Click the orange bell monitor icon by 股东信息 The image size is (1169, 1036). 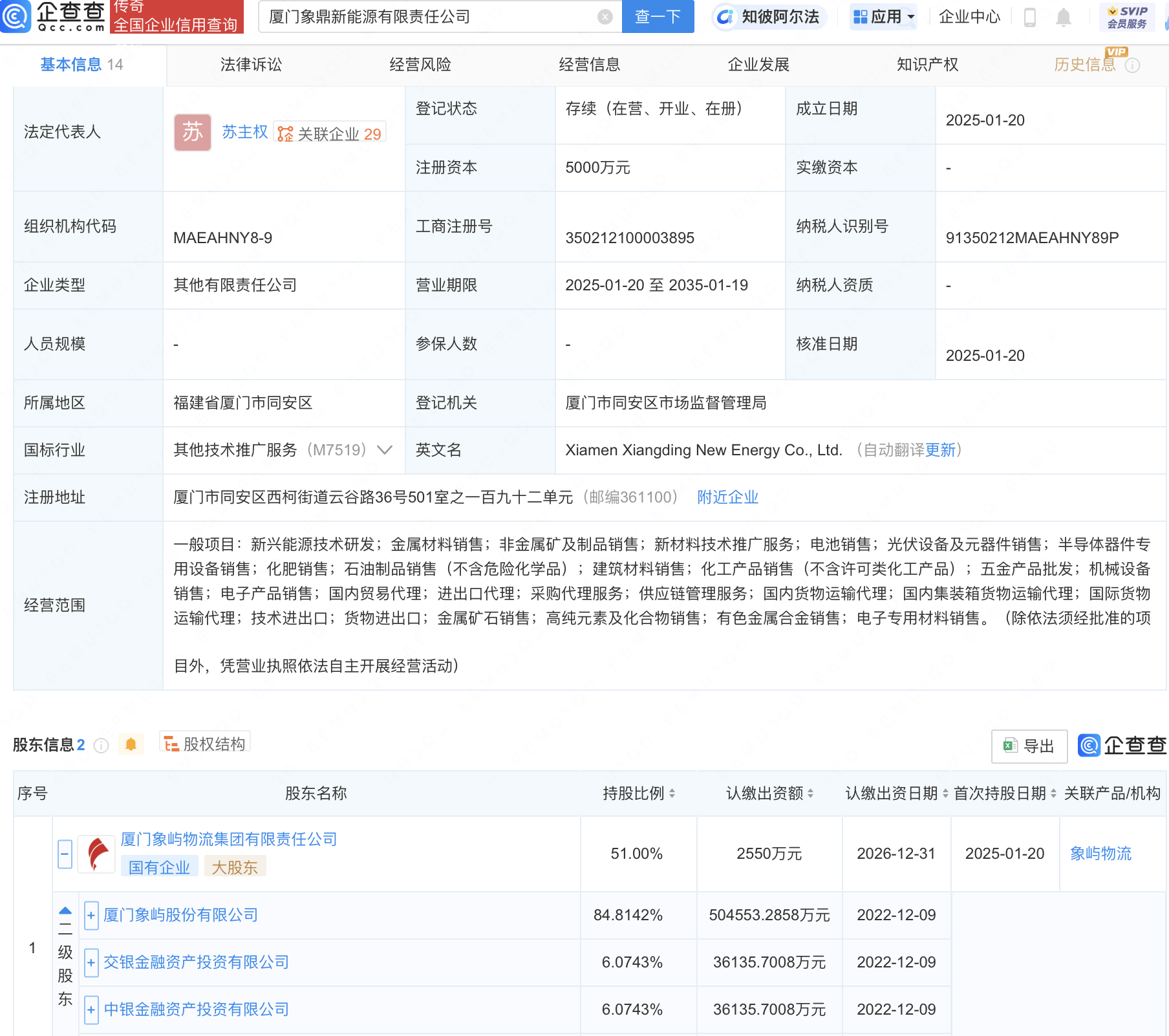tap(131, 744)
